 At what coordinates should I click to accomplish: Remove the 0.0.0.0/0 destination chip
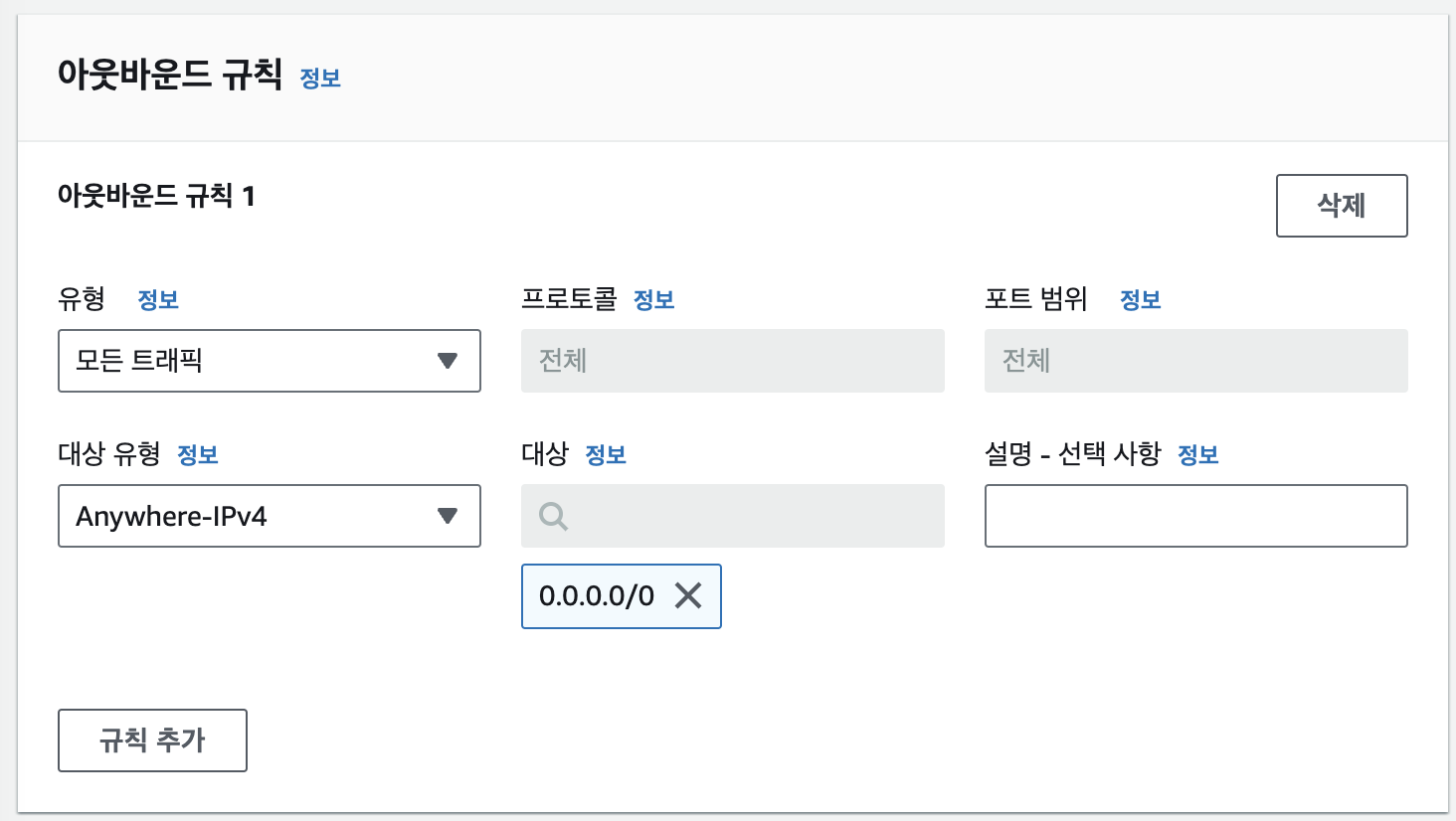coord(688,595)
